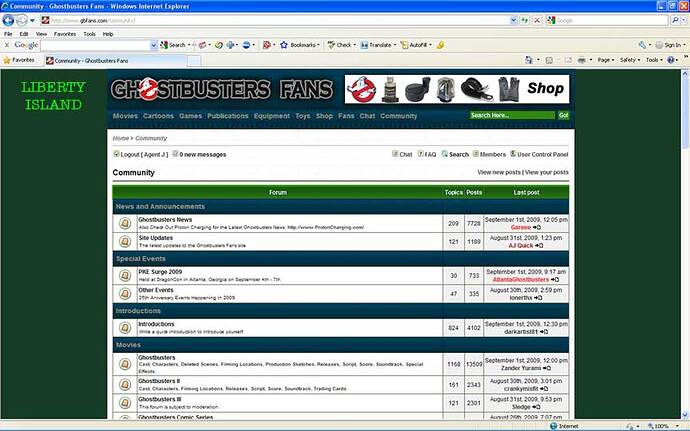Open the View menu
This screenshot has width=690, height=431.
tap(41, 34)
